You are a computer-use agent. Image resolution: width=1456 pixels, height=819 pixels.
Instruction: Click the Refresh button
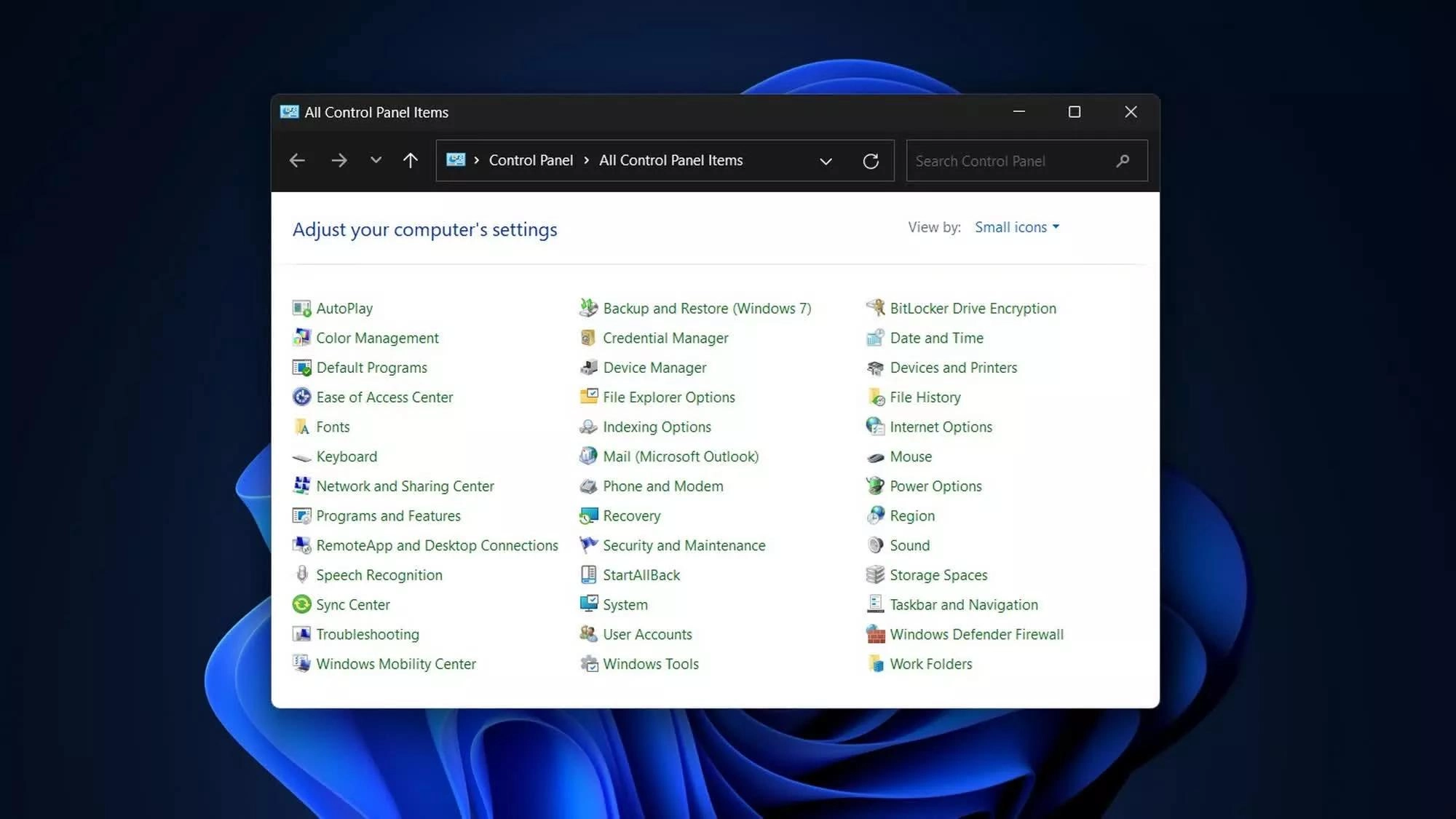(871, 160)
